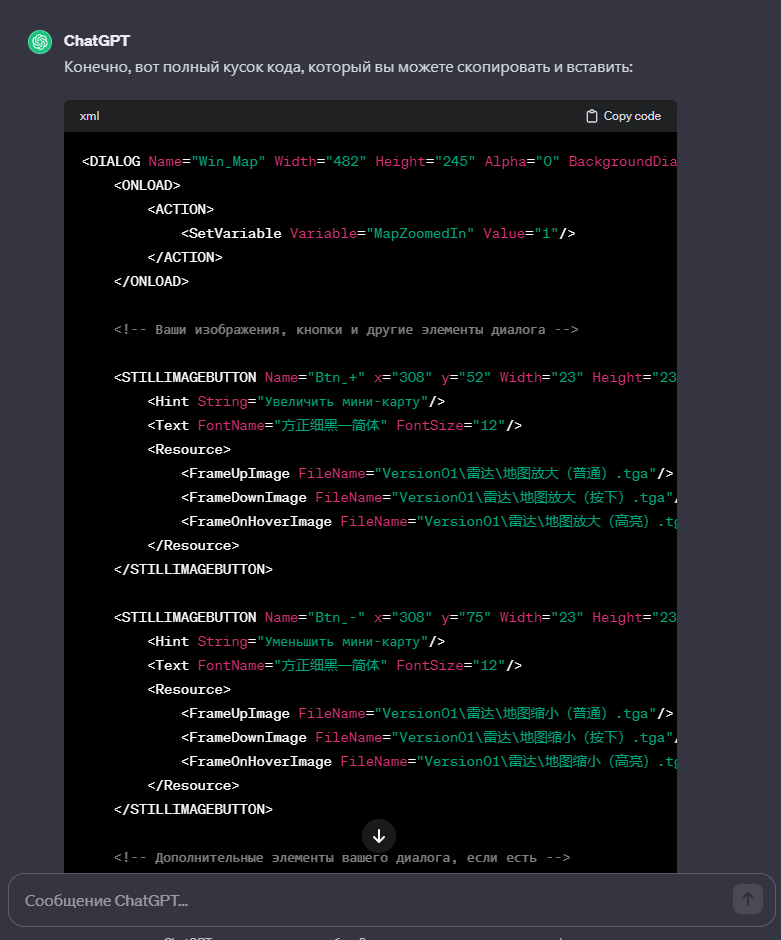Click the DIALOG Name="Win_Map" code line
This screenshot has width=781, height=940.
point(379,162)
